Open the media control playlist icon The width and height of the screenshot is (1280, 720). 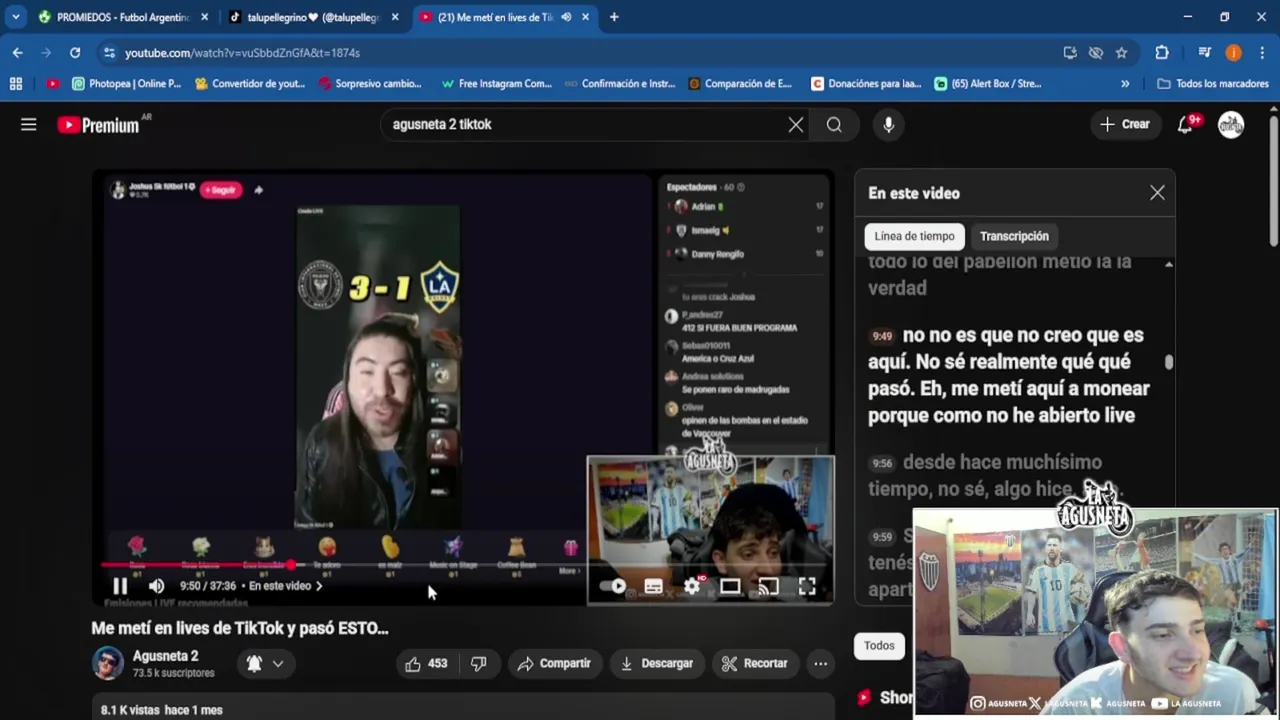pyautogui.click(x=1205, y=52)
